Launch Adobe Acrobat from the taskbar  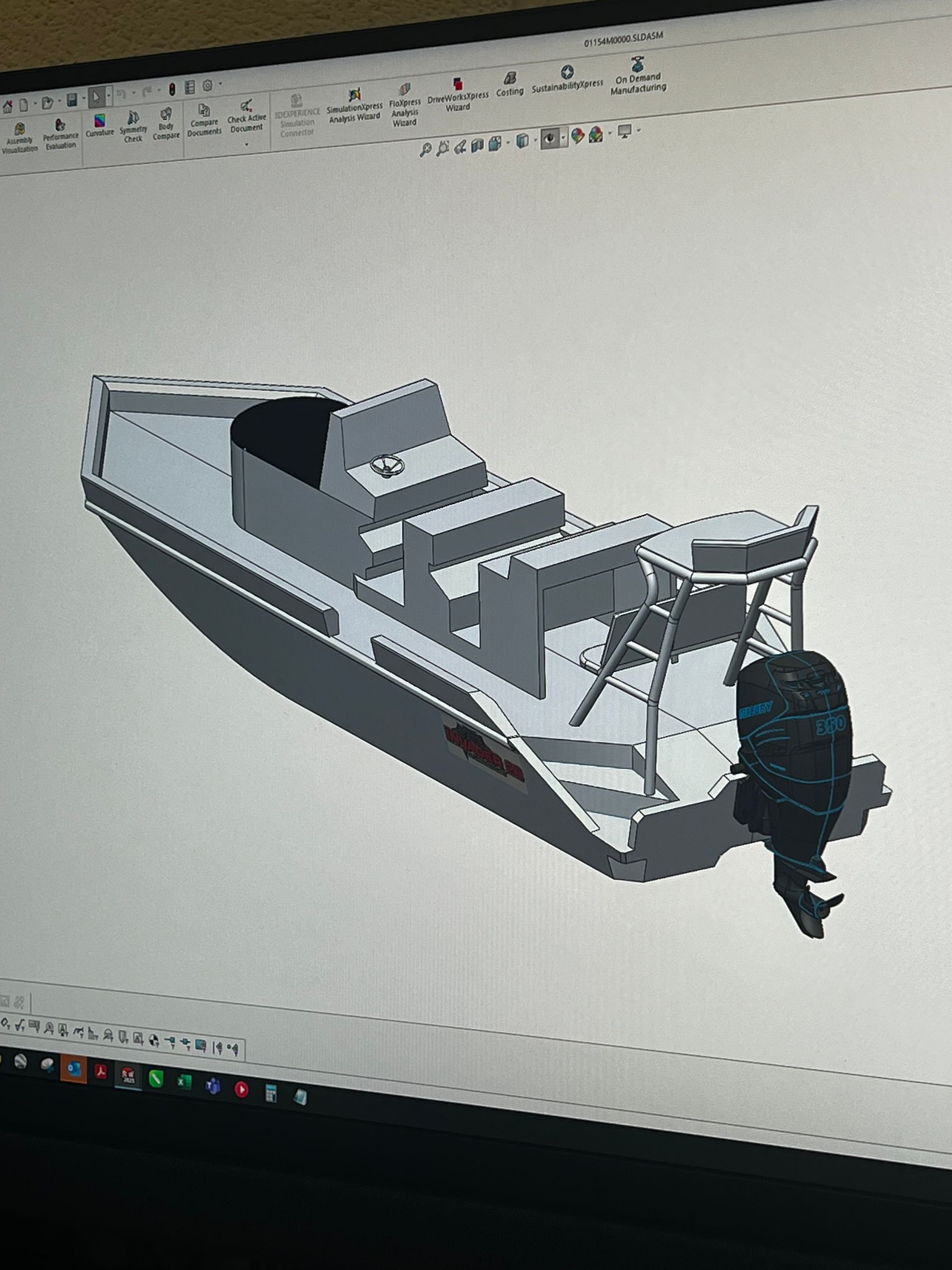pyautogui.click(x=100, y=1072)
